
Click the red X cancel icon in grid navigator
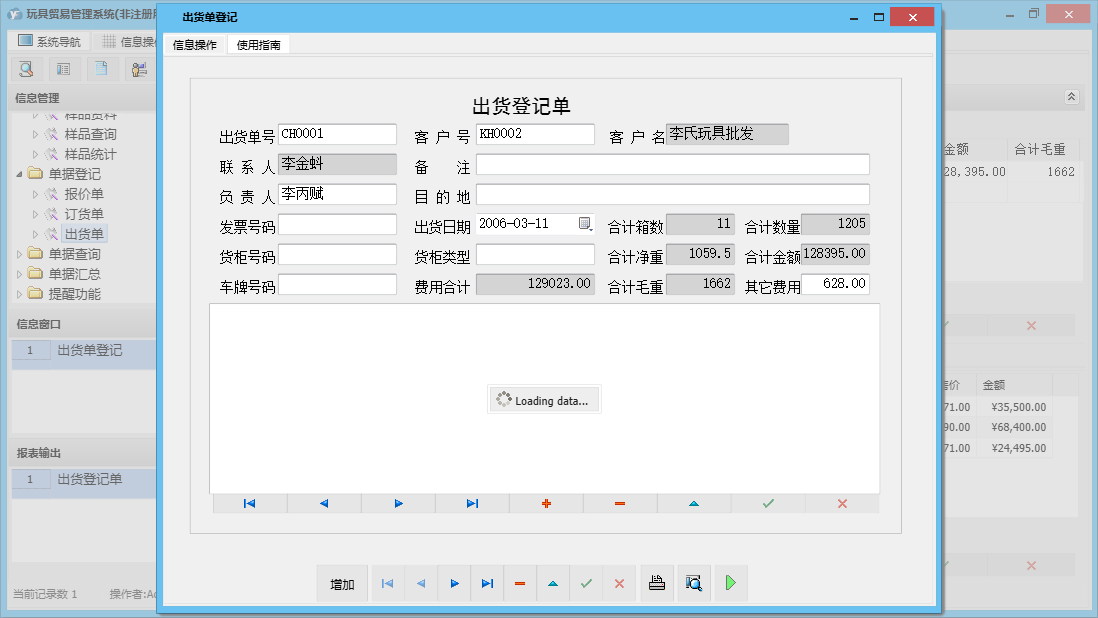pyautogui.click(x=842, y=504)
